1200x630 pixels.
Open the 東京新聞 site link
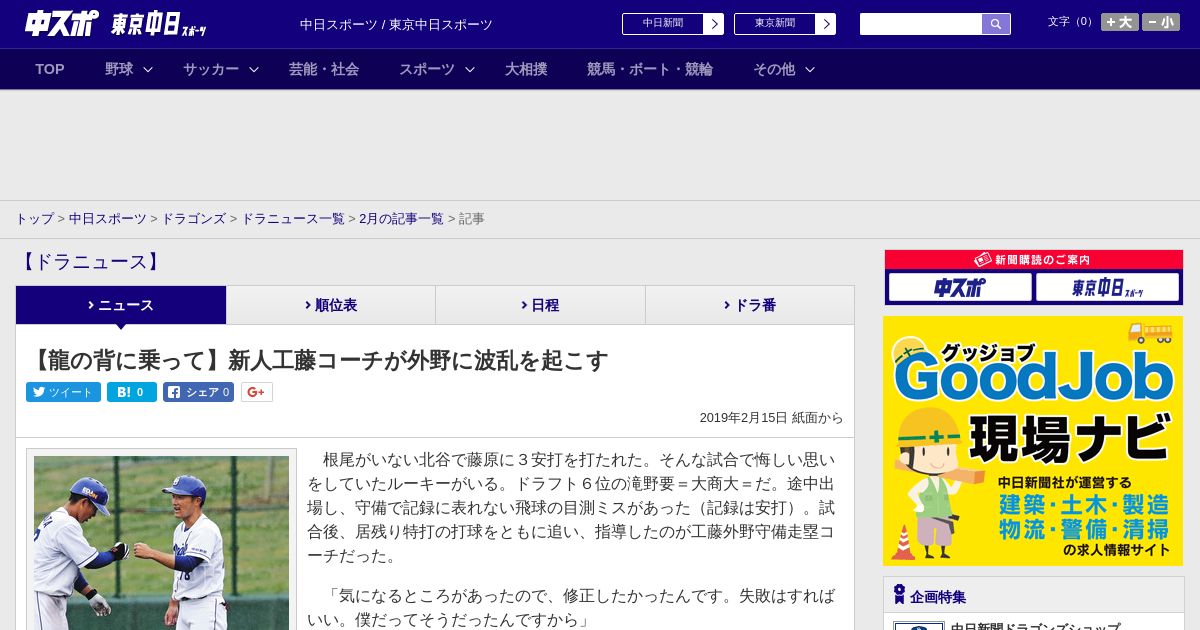pos(784,24)
